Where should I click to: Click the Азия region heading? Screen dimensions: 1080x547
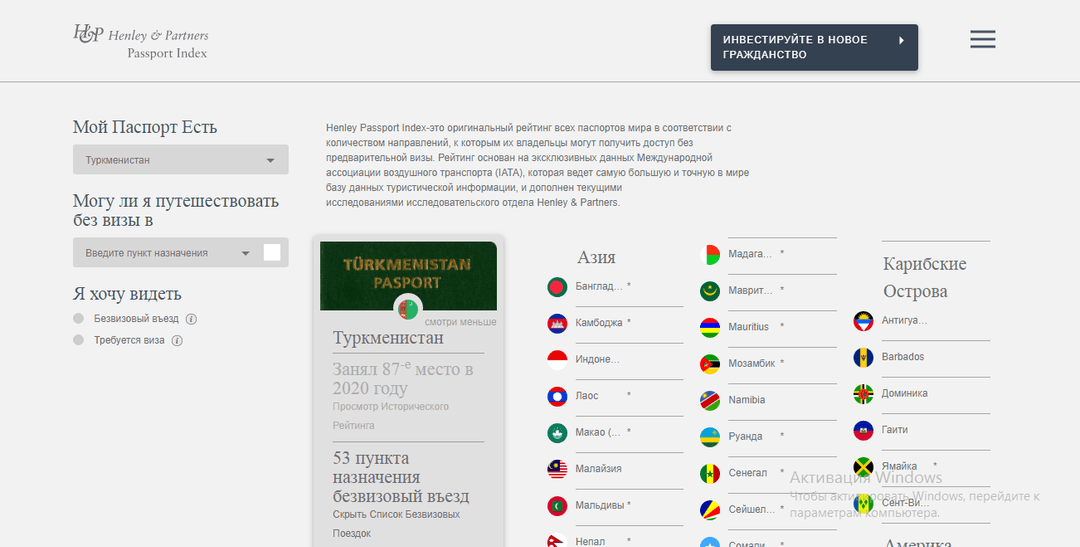click(596, 257)
